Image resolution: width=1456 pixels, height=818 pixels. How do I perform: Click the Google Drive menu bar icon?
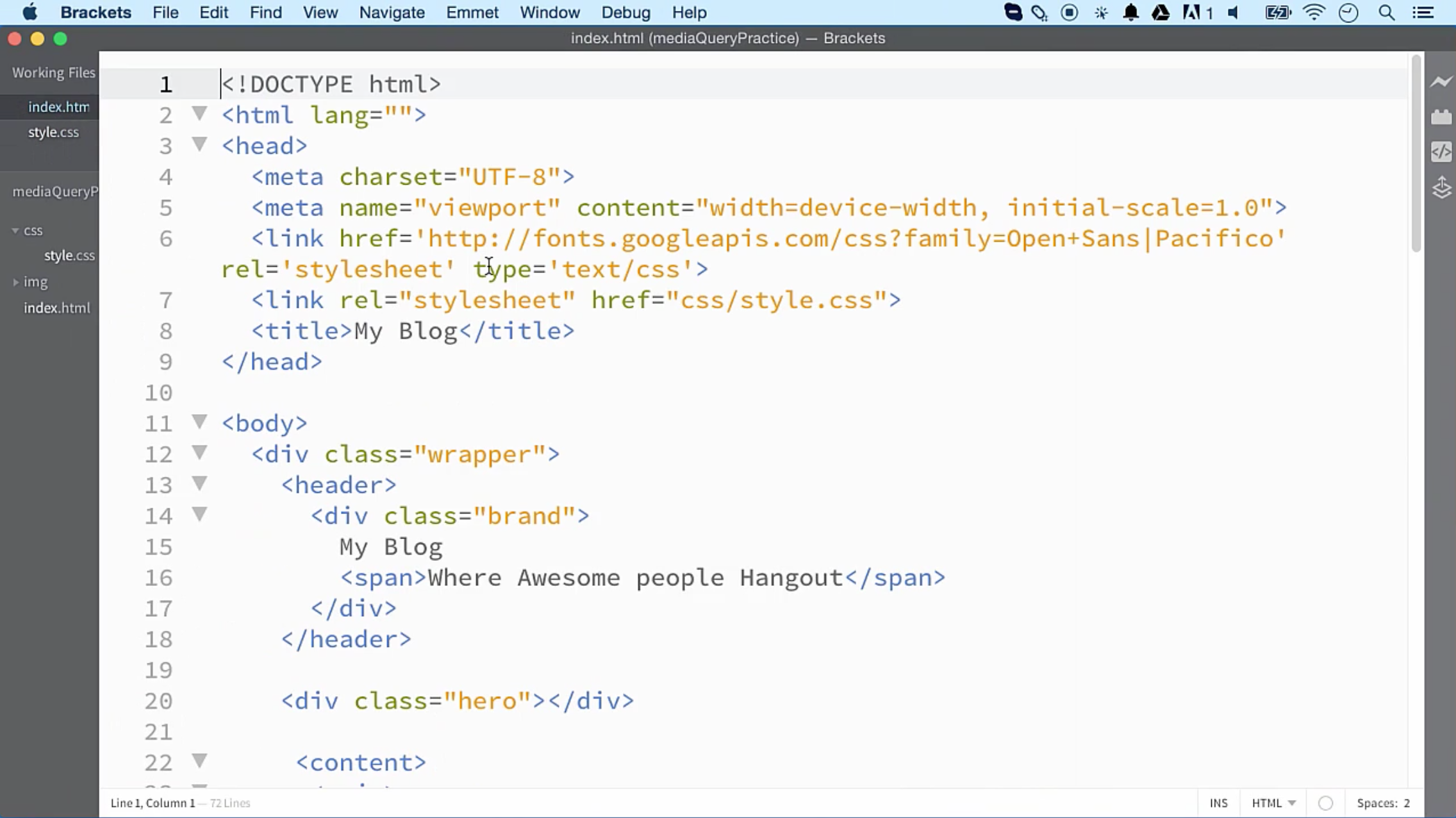tap(1162, 12)
